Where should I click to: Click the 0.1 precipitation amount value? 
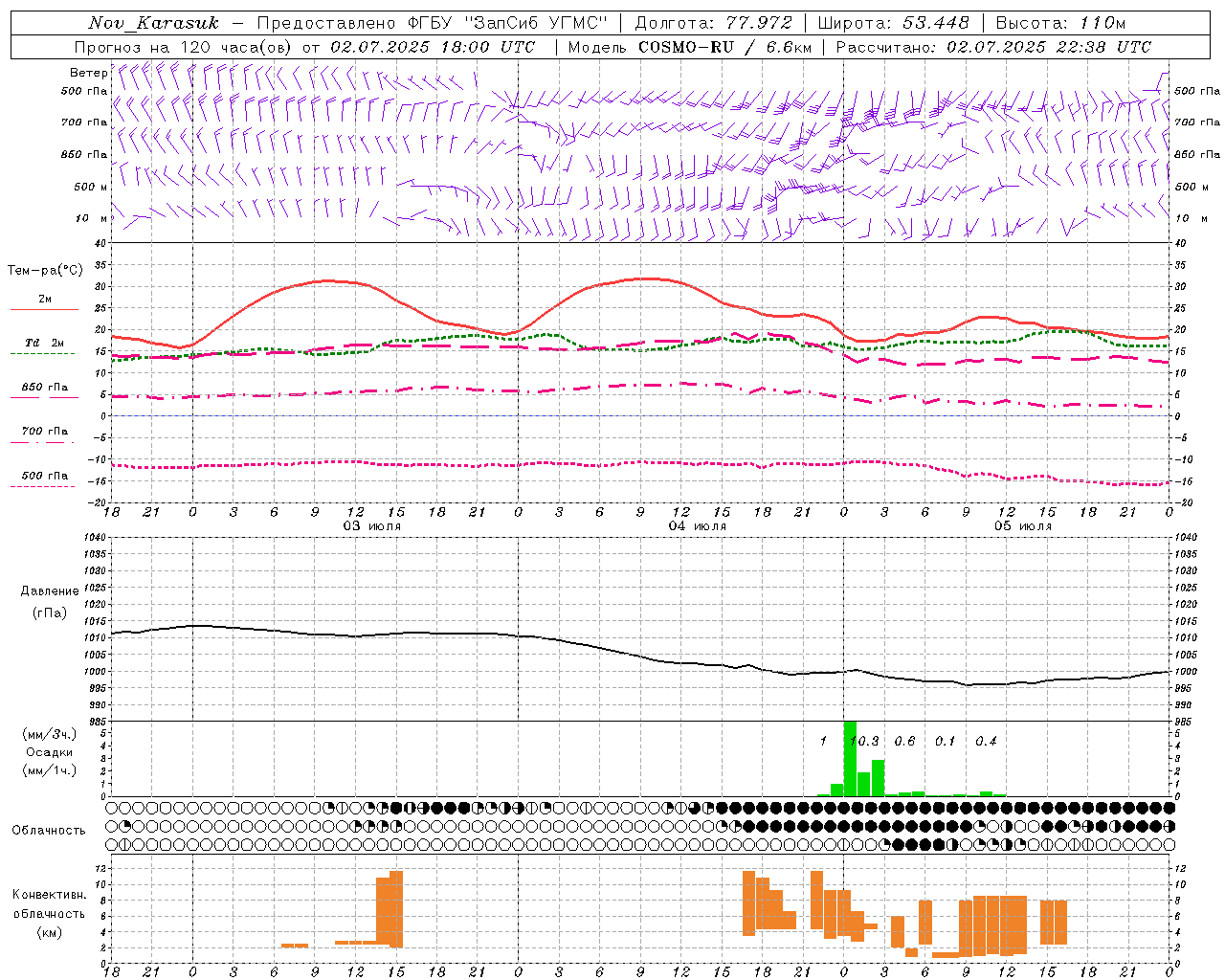pos(946,741)
